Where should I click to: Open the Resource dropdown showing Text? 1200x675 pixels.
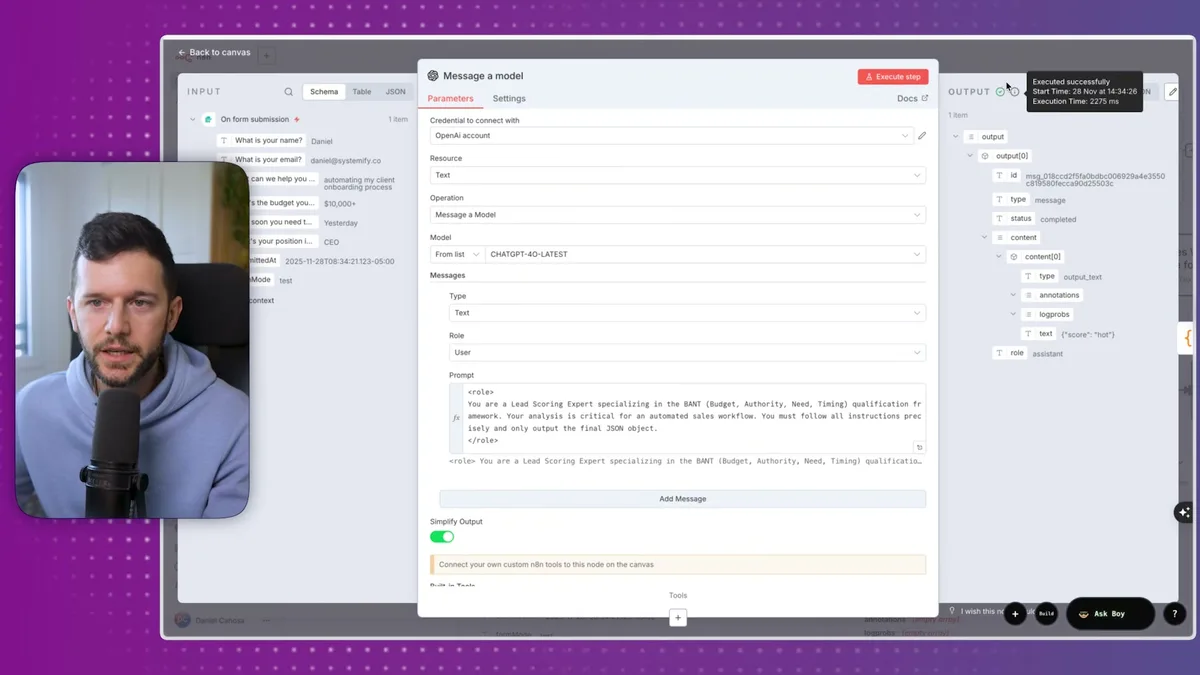tap(678, 174)
